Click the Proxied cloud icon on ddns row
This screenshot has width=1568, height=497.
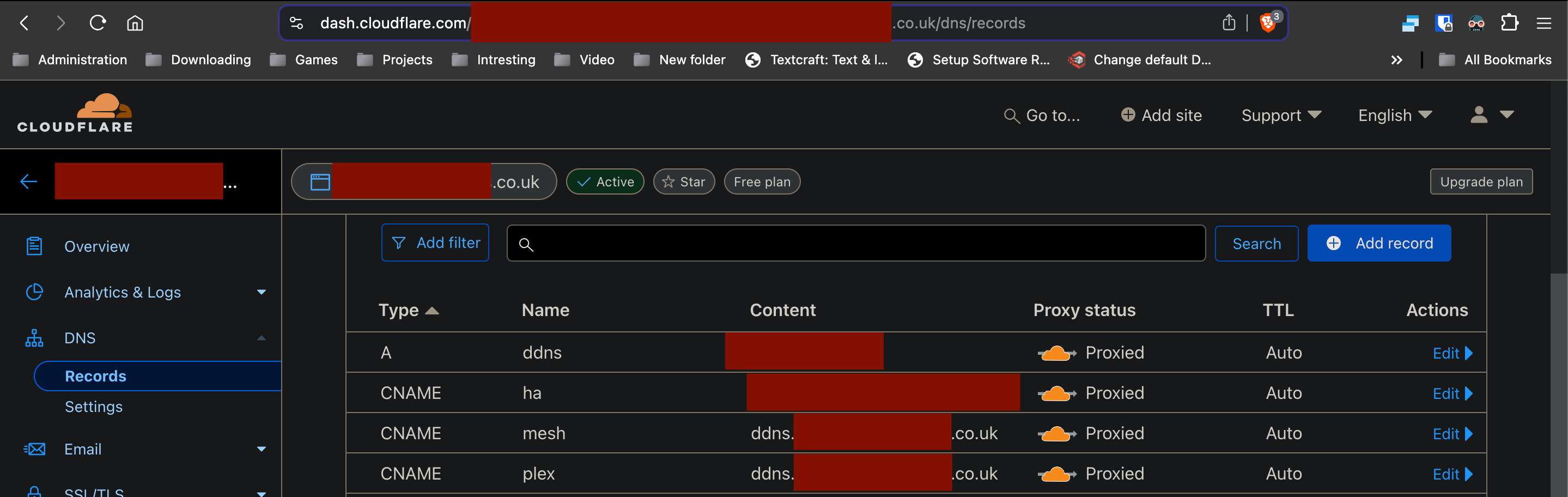[x=1057, y=353]
